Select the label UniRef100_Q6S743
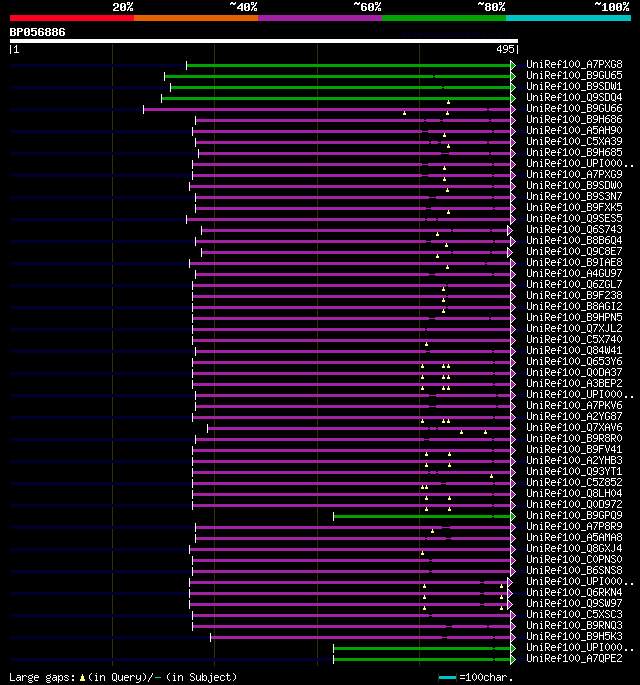 574,229
